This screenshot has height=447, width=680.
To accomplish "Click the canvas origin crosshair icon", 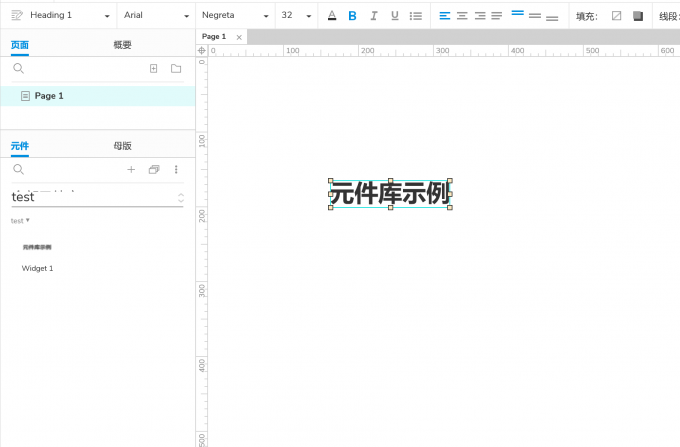I will pyautogui.click(x=202, y=51).
